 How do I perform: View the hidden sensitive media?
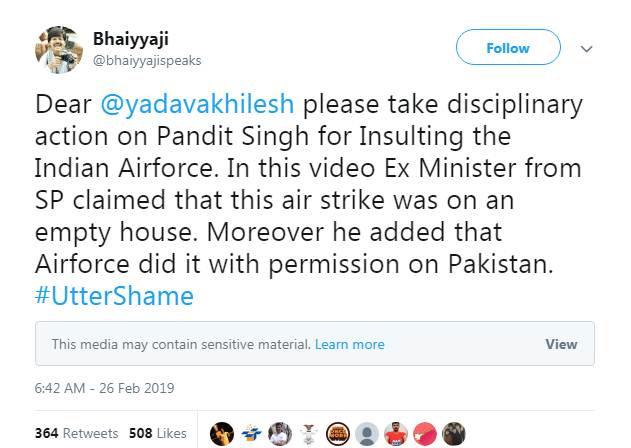point(561,344)
